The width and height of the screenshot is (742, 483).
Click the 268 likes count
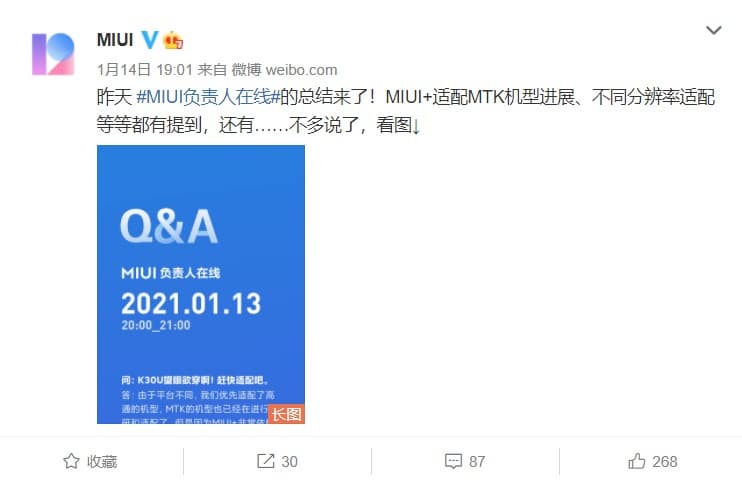click(664, 461)
